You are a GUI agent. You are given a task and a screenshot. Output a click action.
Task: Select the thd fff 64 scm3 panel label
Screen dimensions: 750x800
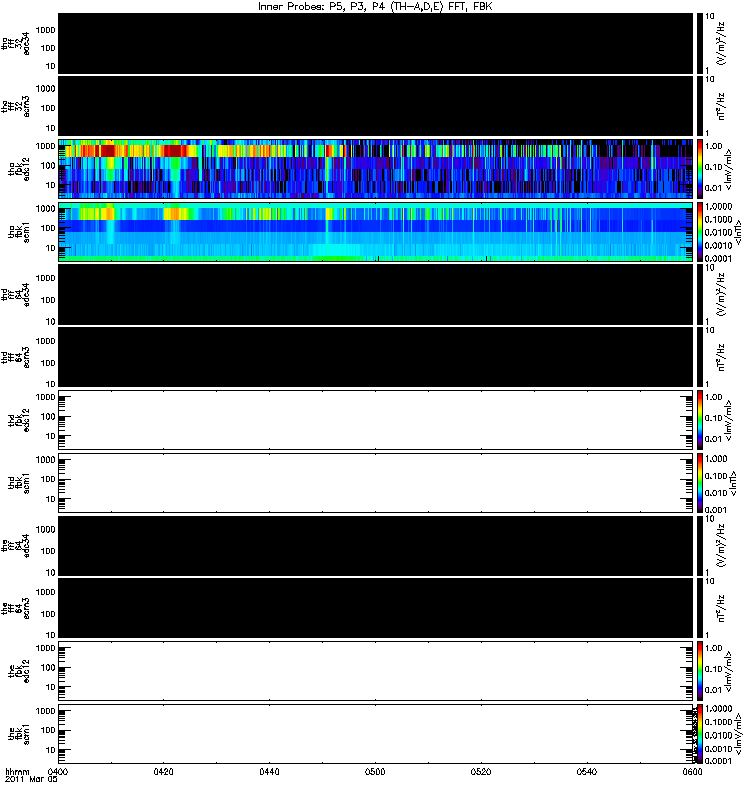pyautogui.click(x=15, y=357)
